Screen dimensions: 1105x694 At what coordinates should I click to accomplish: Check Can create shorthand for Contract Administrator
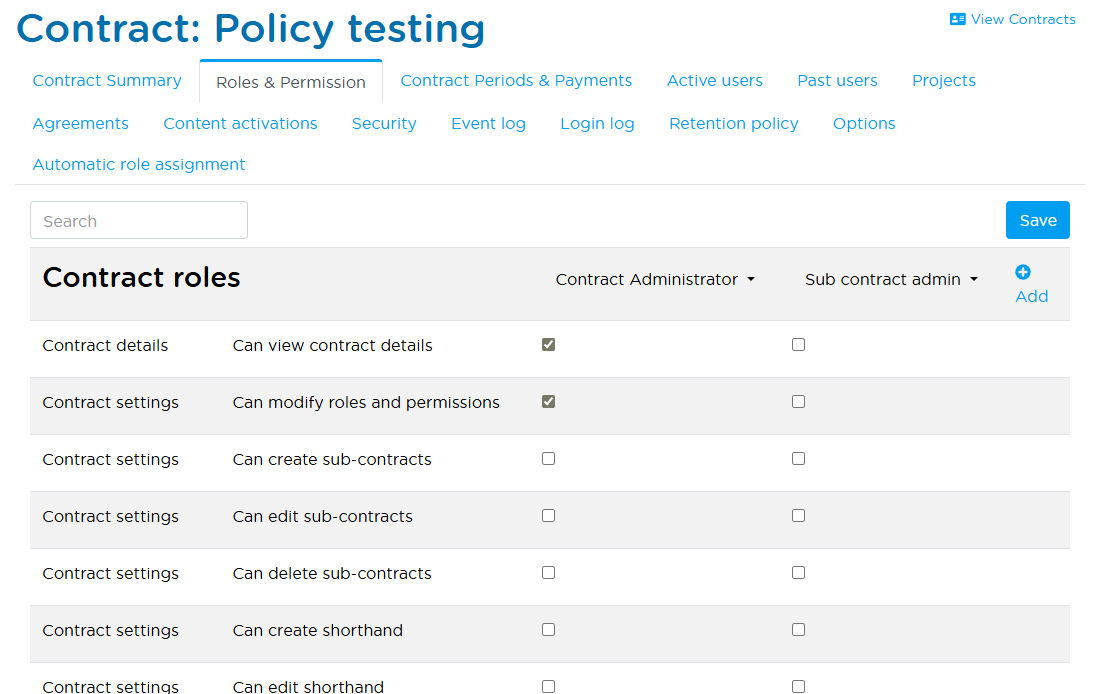pos(548,629)
